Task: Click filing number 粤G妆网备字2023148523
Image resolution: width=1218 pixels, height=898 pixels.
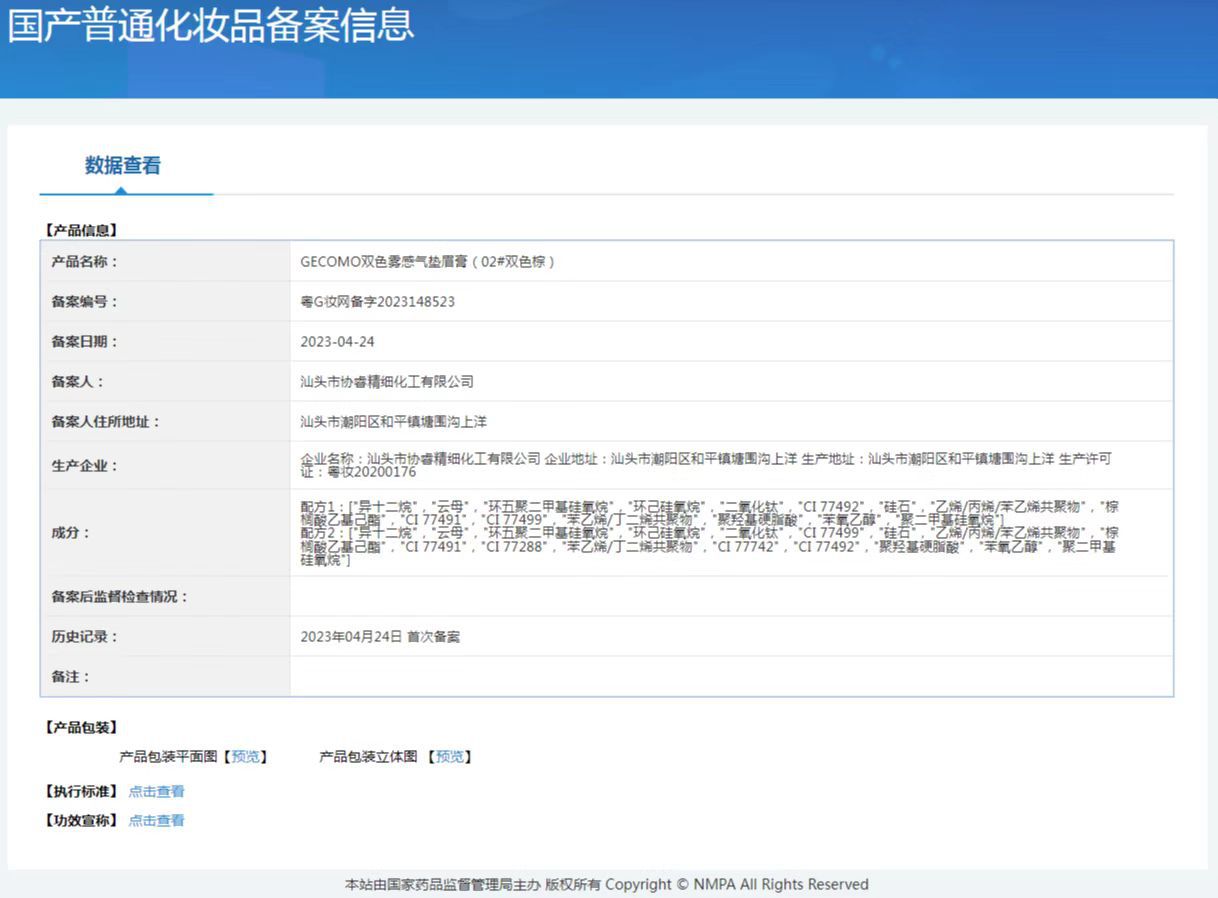Action: [377, 301]
